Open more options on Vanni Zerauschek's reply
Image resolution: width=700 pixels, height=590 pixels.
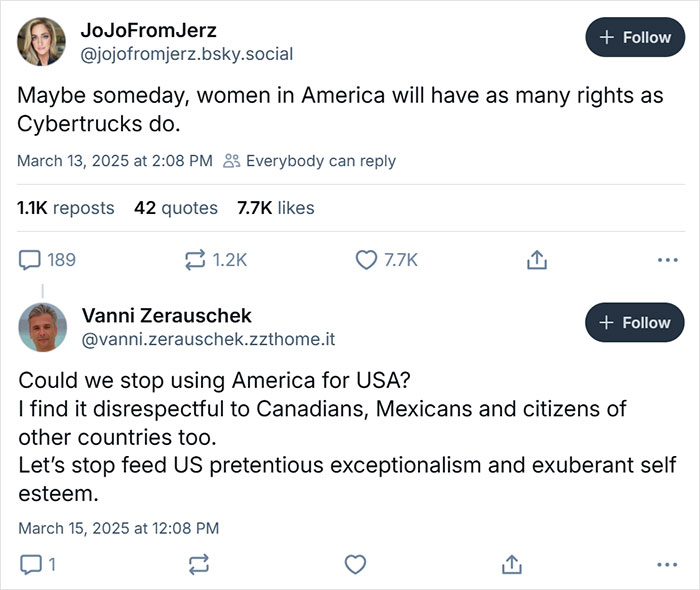click(x=667, y=565)
